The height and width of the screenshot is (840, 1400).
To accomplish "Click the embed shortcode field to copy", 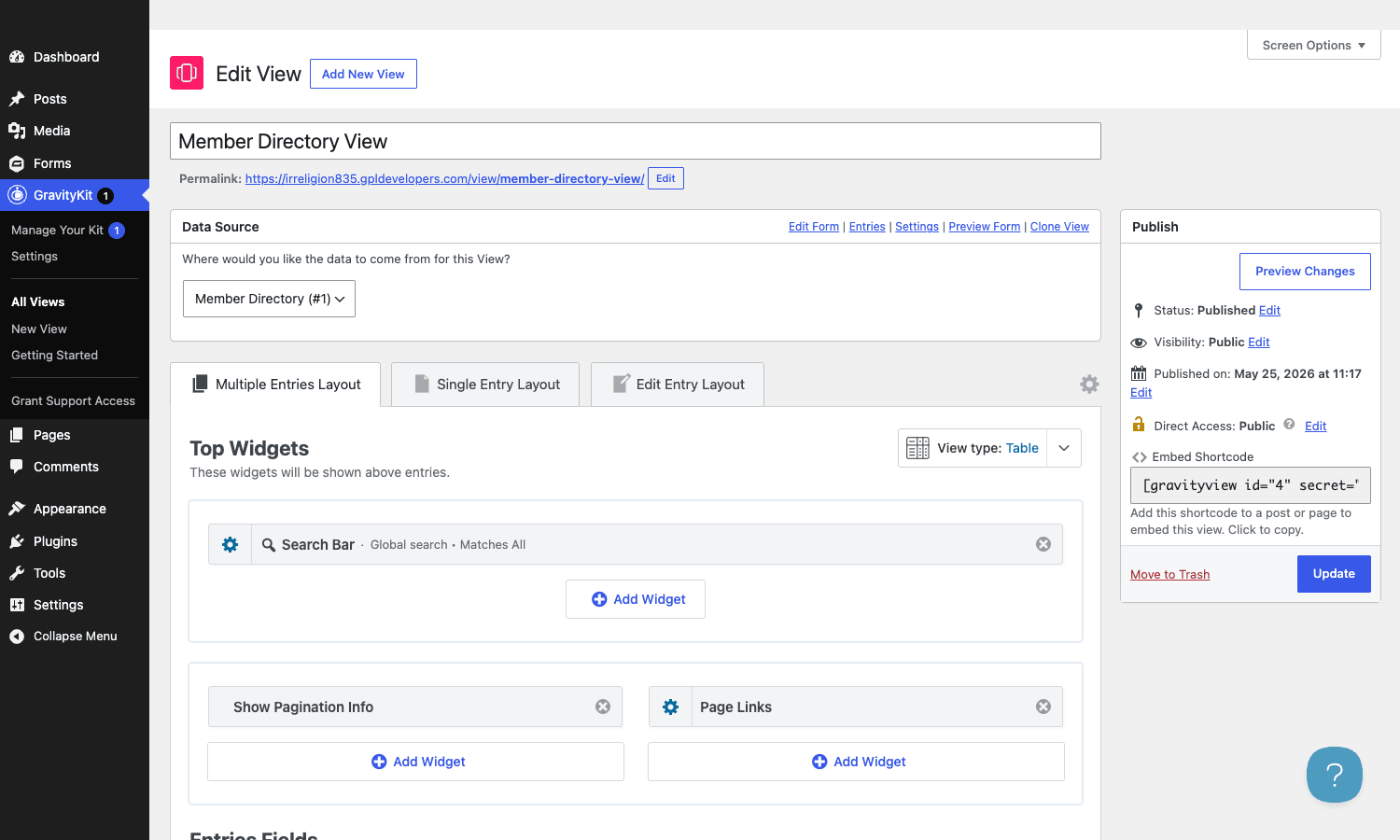I will 1251,485.
